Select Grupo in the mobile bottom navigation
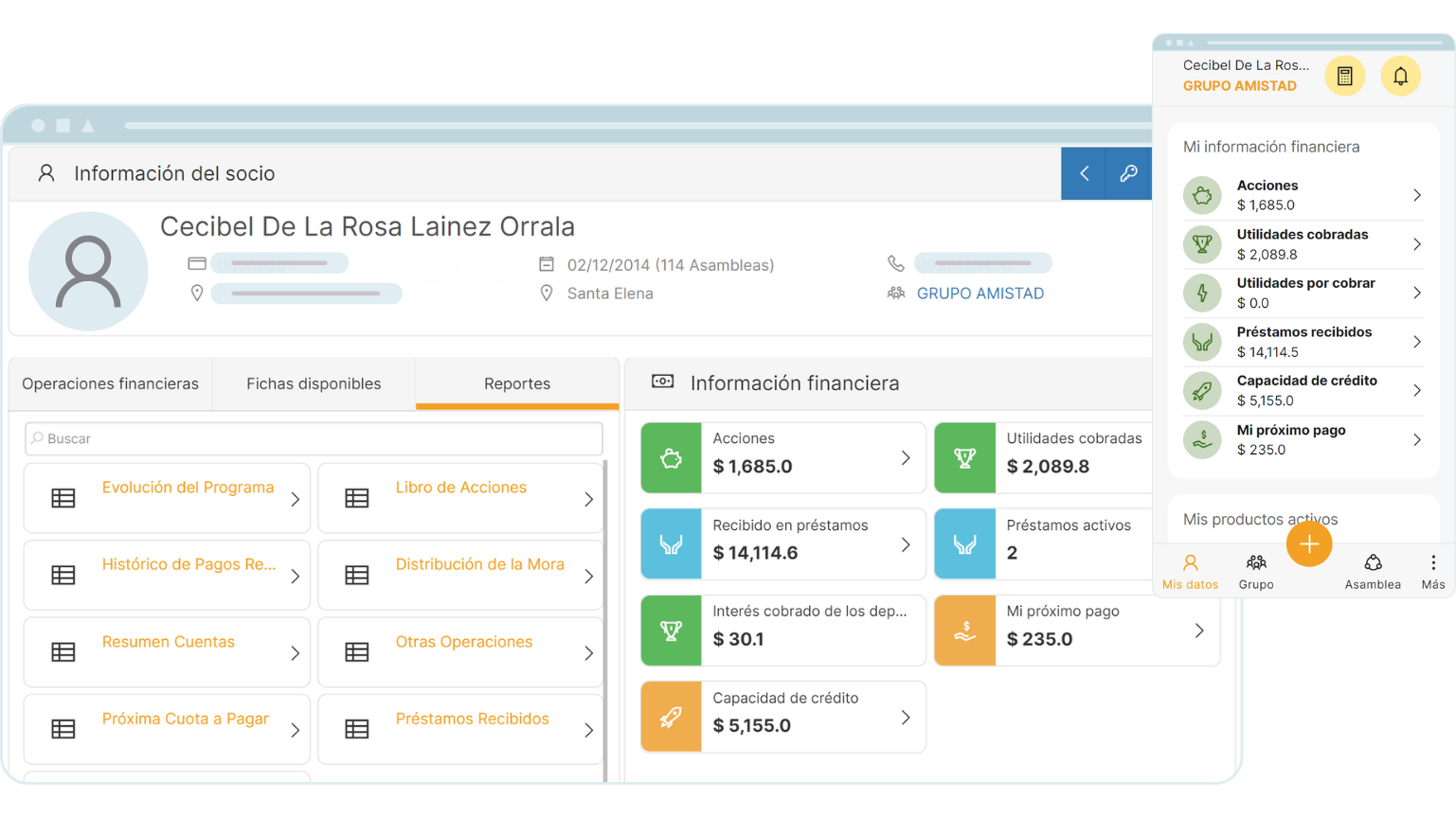 click(1256, 569)
